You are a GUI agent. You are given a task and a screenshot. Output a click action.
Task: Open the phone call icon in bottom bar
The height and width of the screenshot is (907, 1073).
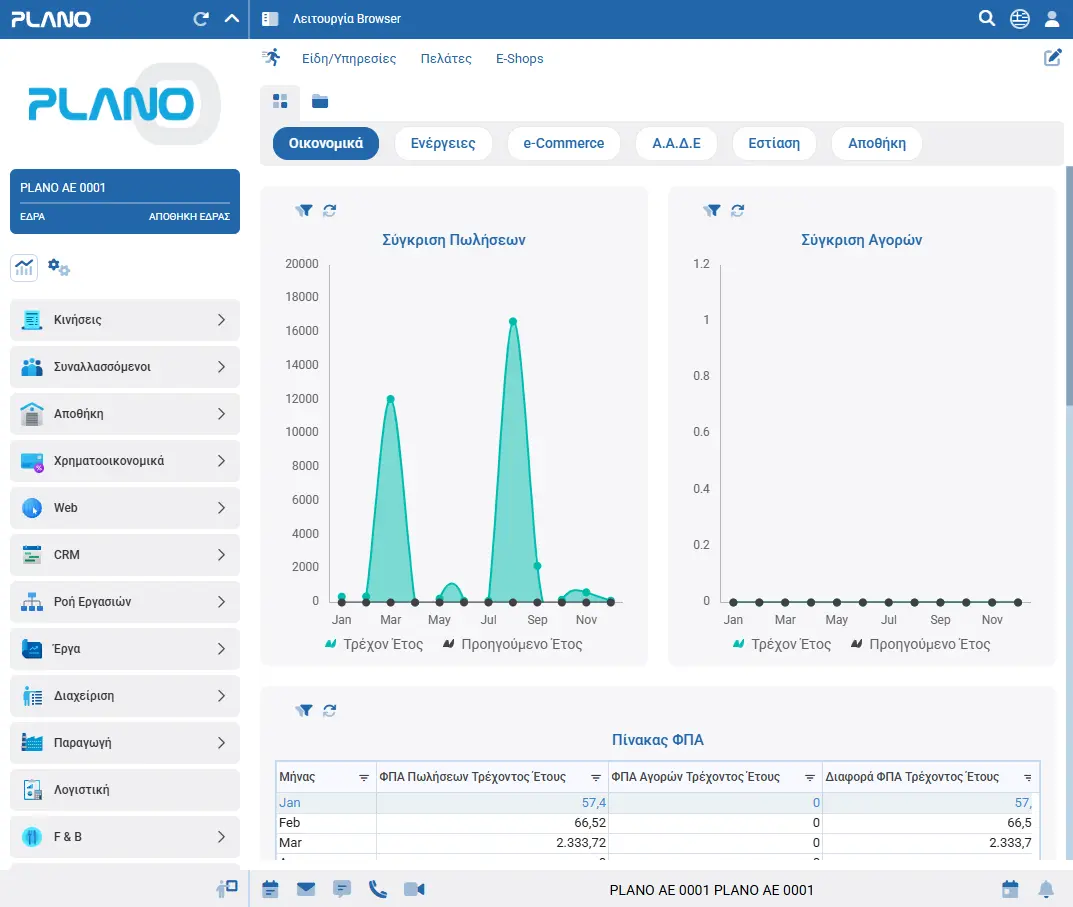[x=377, y=889]
